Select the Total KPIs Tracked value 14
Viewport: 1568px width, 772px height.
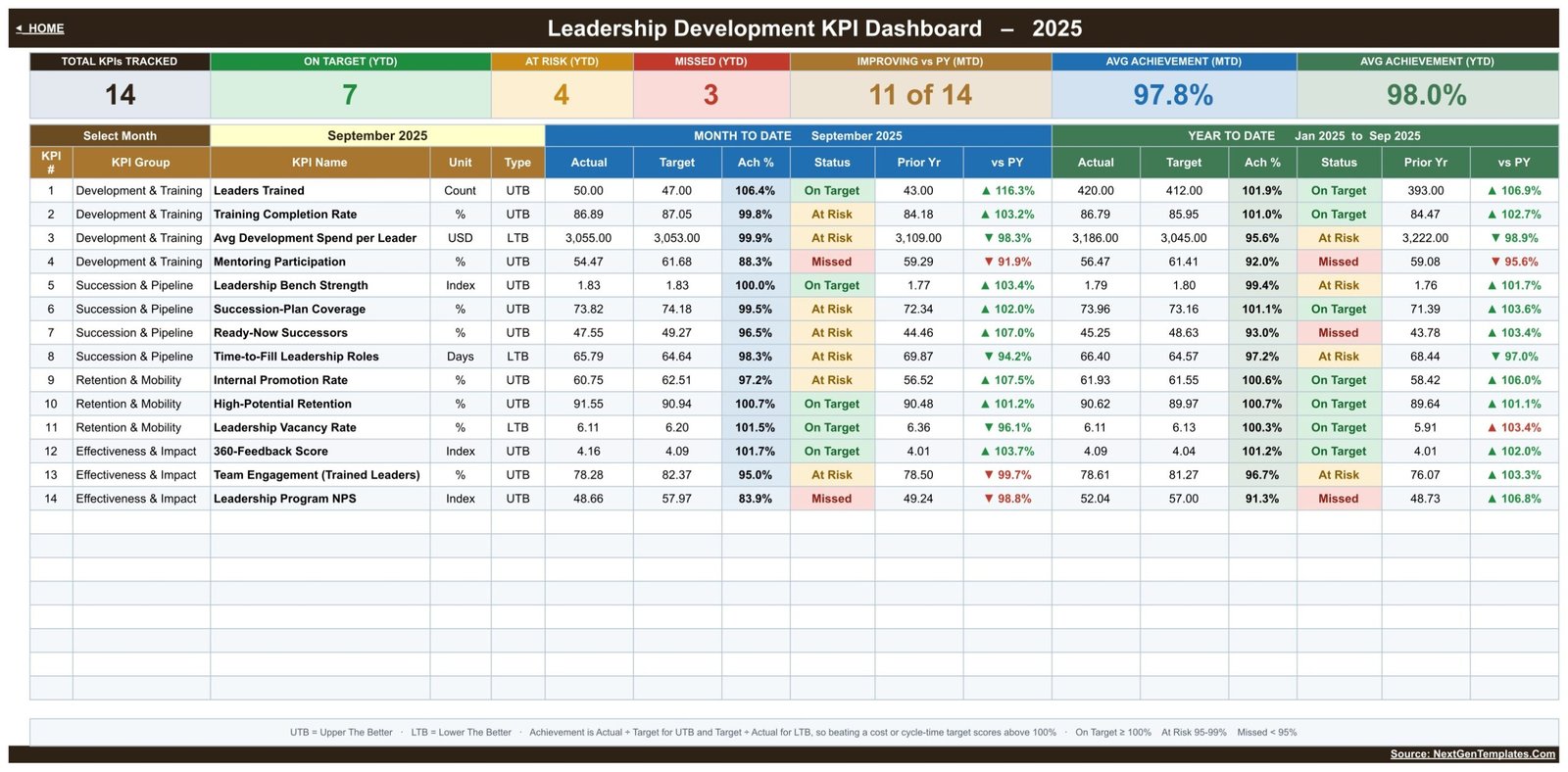121,95
